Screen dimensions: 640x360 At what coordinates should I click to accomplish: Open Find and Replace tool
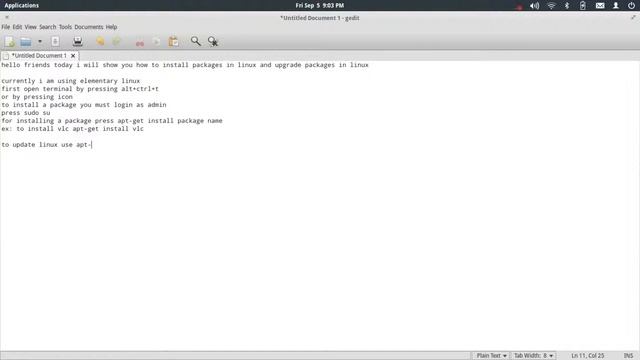coord(213,41)
